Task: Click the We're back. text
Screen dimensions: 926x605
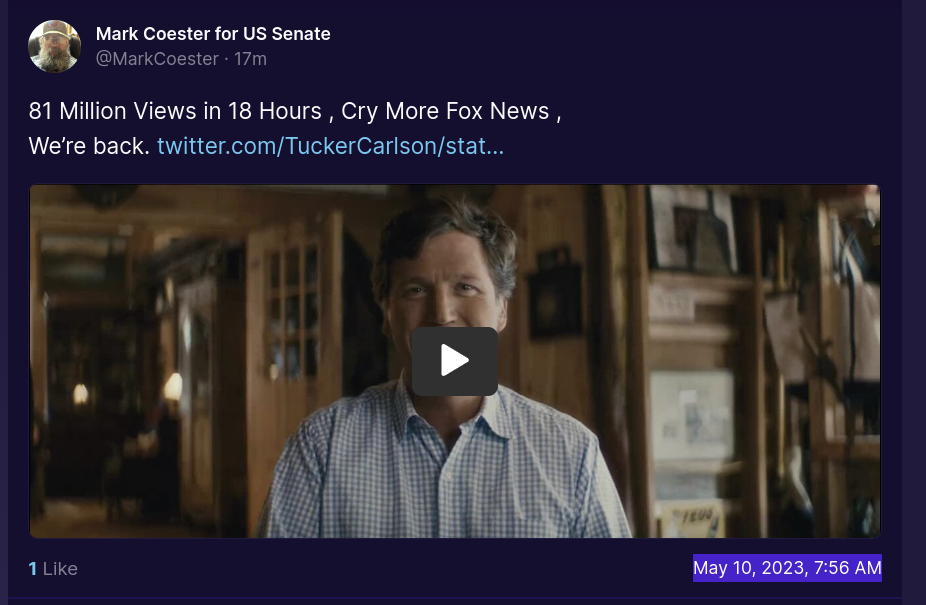Action: pyautogui.click(x=89, y=146)
